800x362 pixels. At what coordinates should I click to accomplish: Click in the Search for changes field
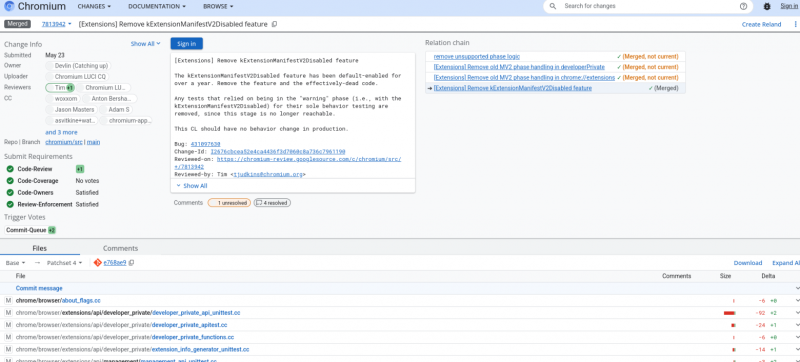point(648,6)
